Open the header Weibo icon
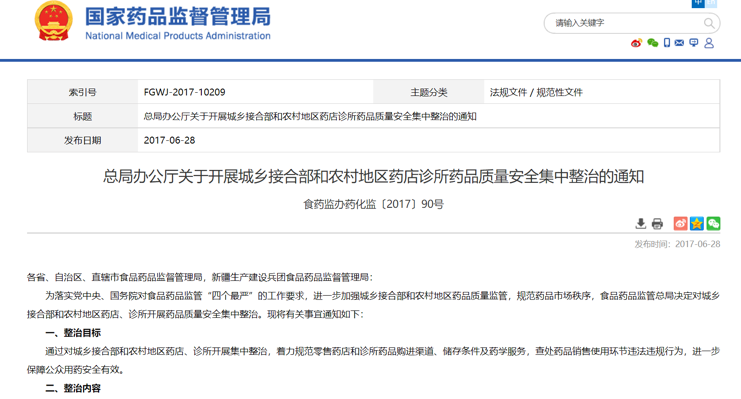This screenshot has height=399, width=741. tap(636, 43)
